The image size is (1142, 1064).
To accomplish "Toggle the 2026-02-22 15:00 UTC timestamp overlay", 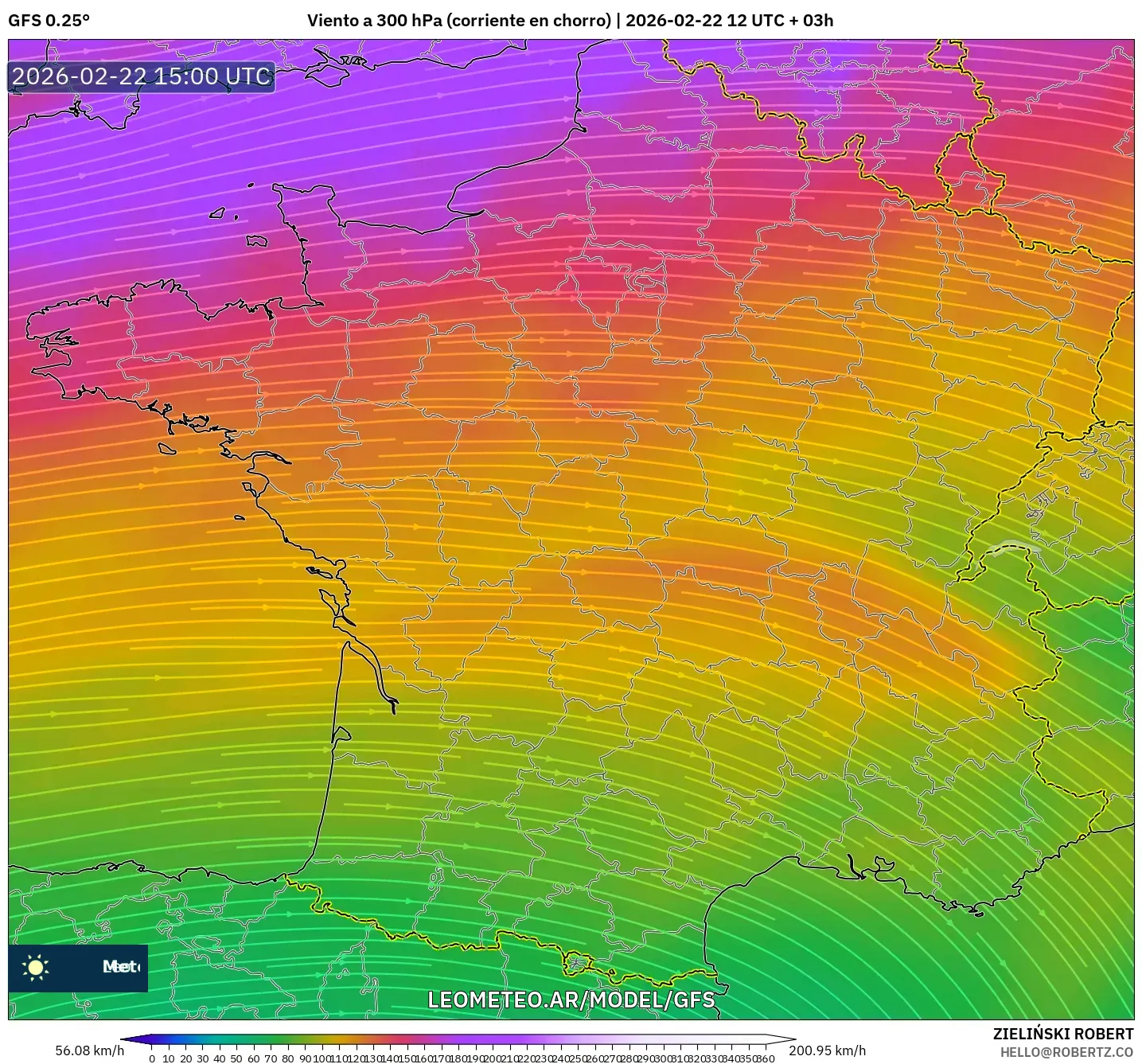I will pyautogui.click(x=139, y=77).
